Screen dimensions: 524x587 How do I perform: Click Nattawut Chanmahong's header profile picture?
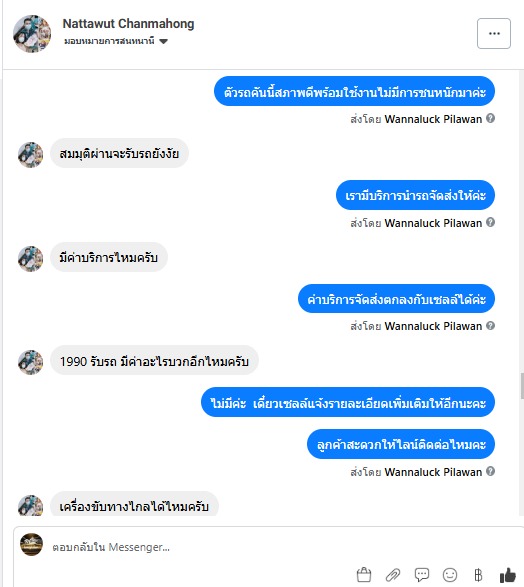pyautogui.click(x=32, y=33)
